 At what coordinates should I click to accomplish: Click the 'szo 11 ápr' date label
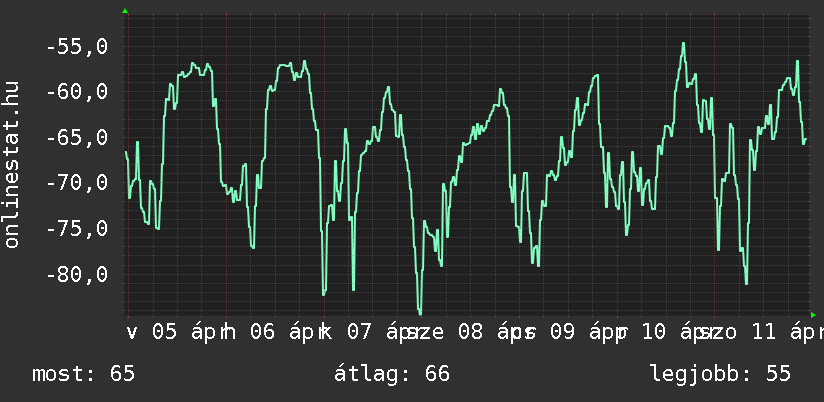pos(760,332)
